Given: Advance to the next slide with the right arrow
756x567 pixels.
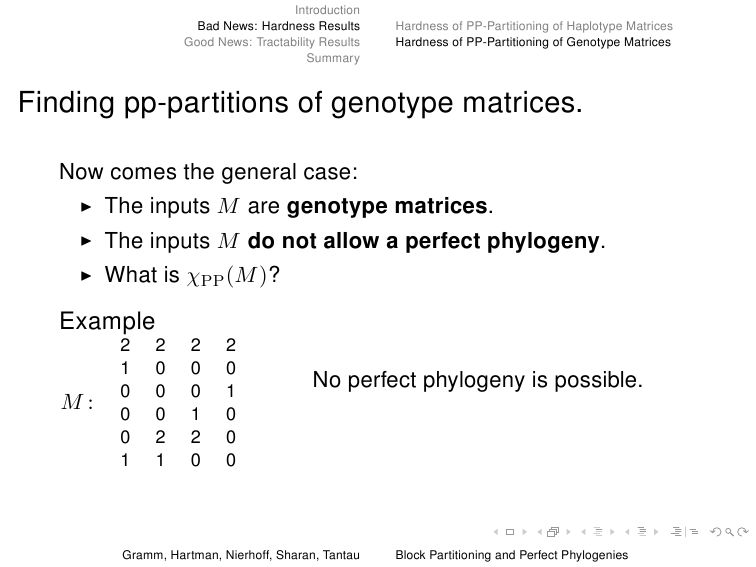Looking at the screenshot, I should click(525, 532).
